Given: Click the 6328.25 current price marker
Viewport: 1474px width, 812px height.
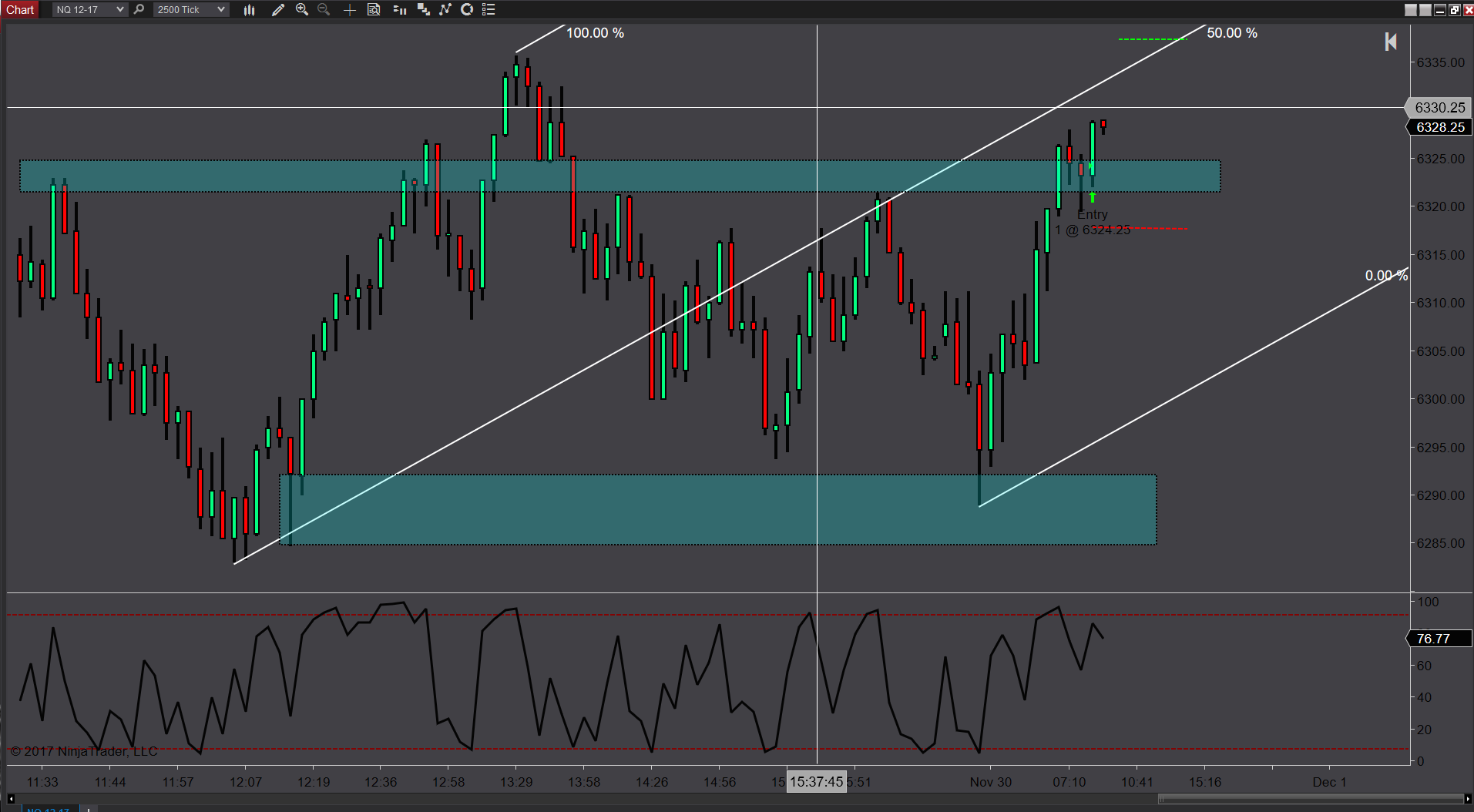Looking at the screenshot, I should coord(1439,127).
